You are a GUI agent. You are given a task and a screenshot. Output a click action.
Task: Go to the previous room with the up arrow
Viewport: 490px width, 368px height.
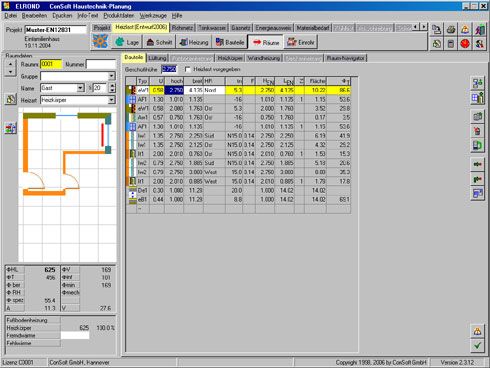pos(11,64)
